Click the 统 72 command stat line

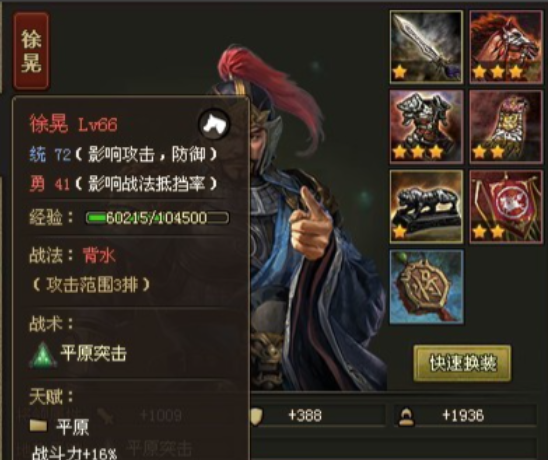point(123,154)
